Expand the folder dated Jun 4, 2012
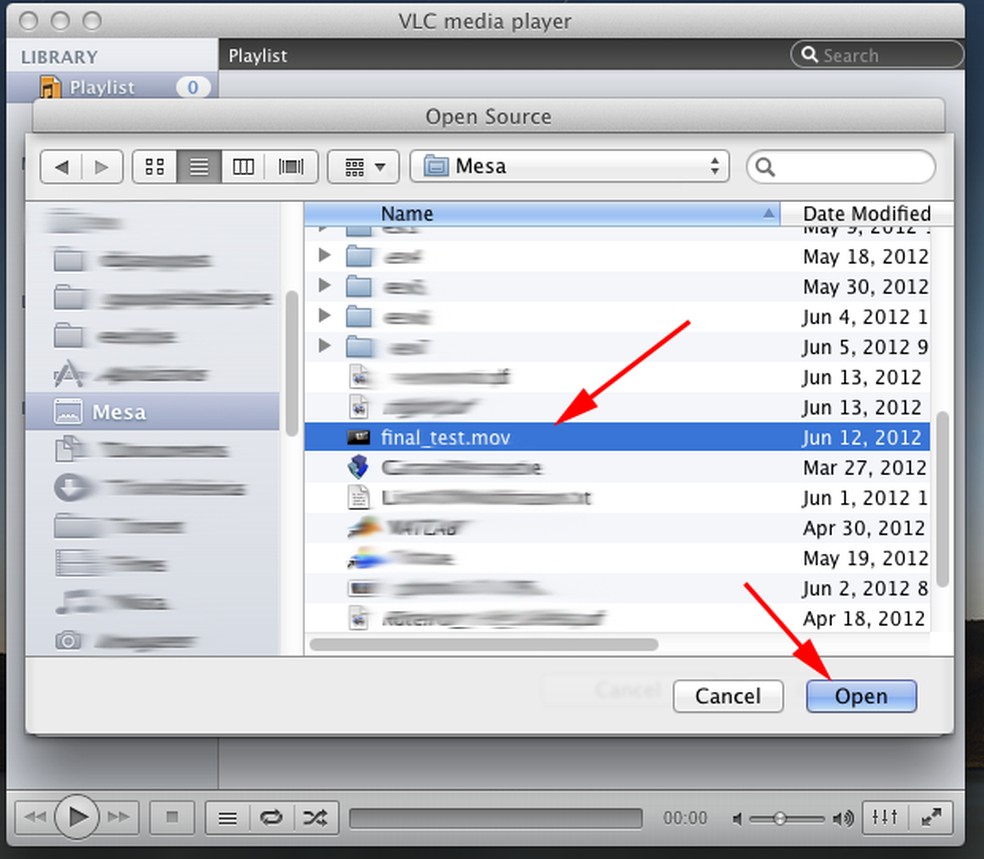 (324, 315)
